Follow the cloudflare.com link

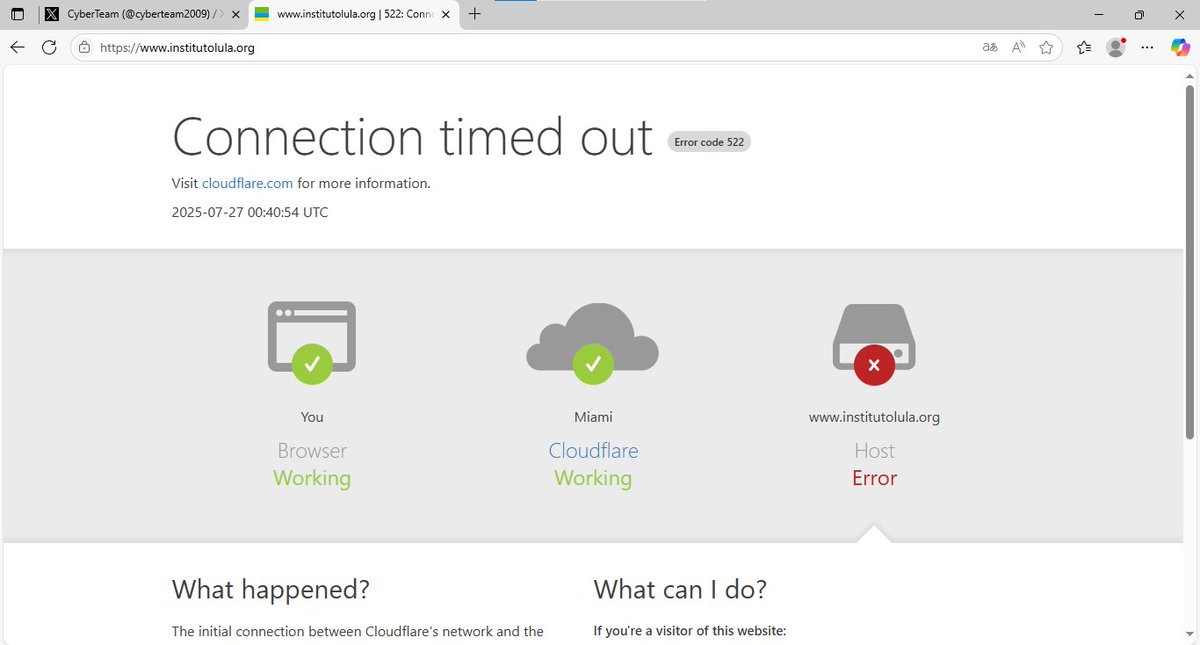(247, 183)
